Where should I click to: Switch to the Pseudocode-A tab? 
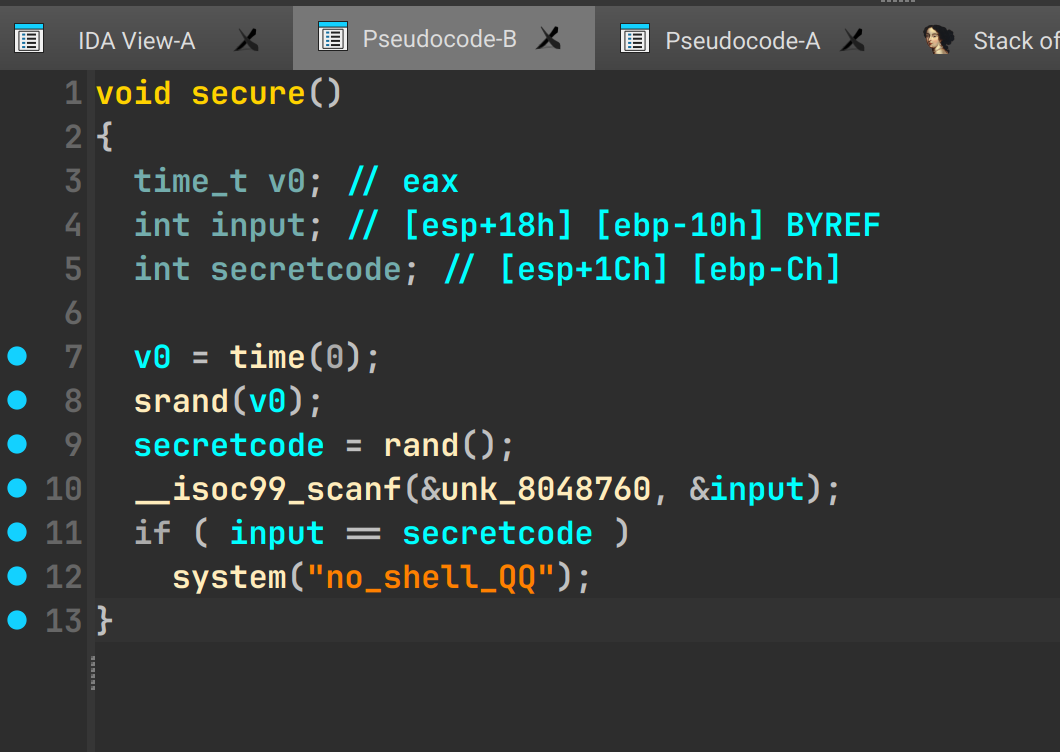tap(742, 41)
